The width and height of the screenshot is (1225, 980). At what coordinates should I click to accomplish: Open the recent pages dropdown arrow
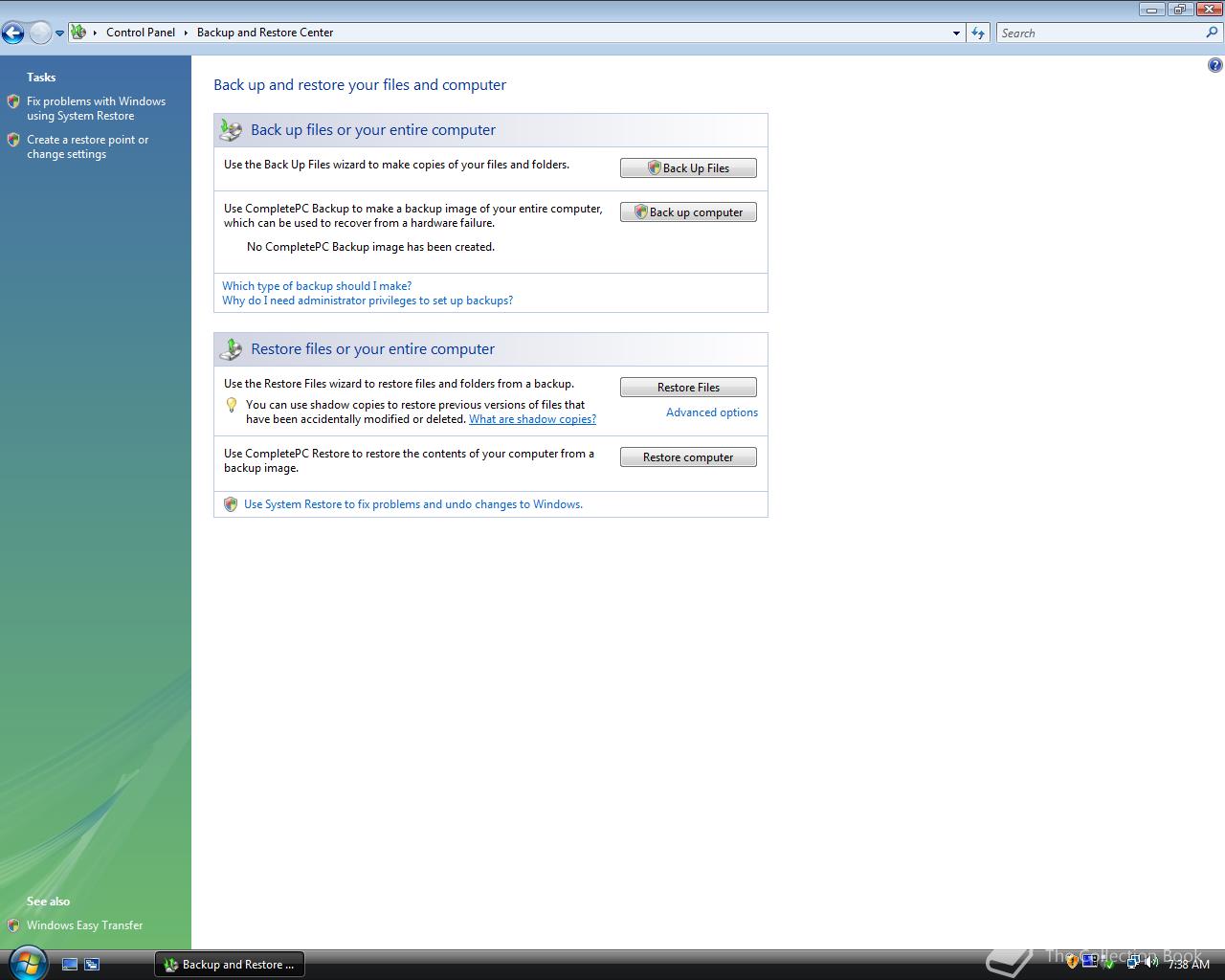[59, 33]
